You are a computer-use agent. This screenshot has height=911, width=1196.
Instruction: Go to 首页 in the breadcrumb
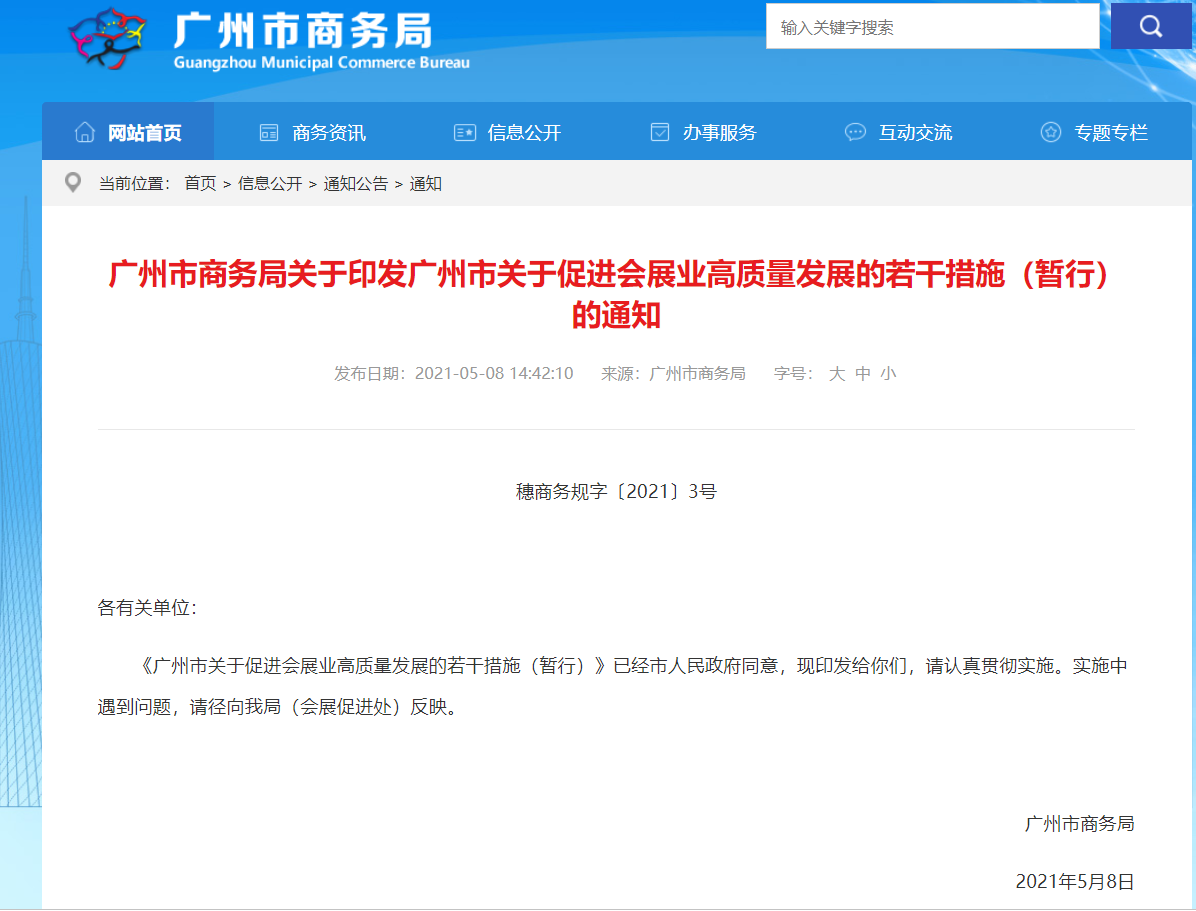201,183
